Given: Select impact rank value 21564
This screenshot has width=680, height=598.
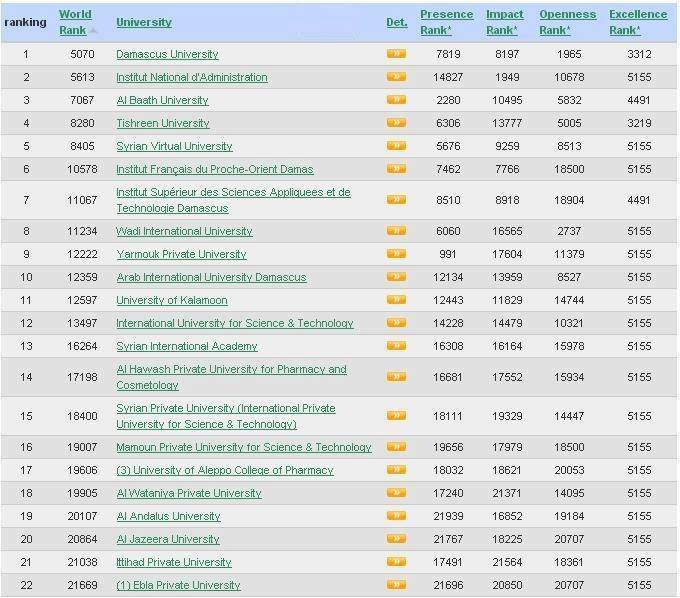Looking at the screenshot, I should (x=507, y=562).
